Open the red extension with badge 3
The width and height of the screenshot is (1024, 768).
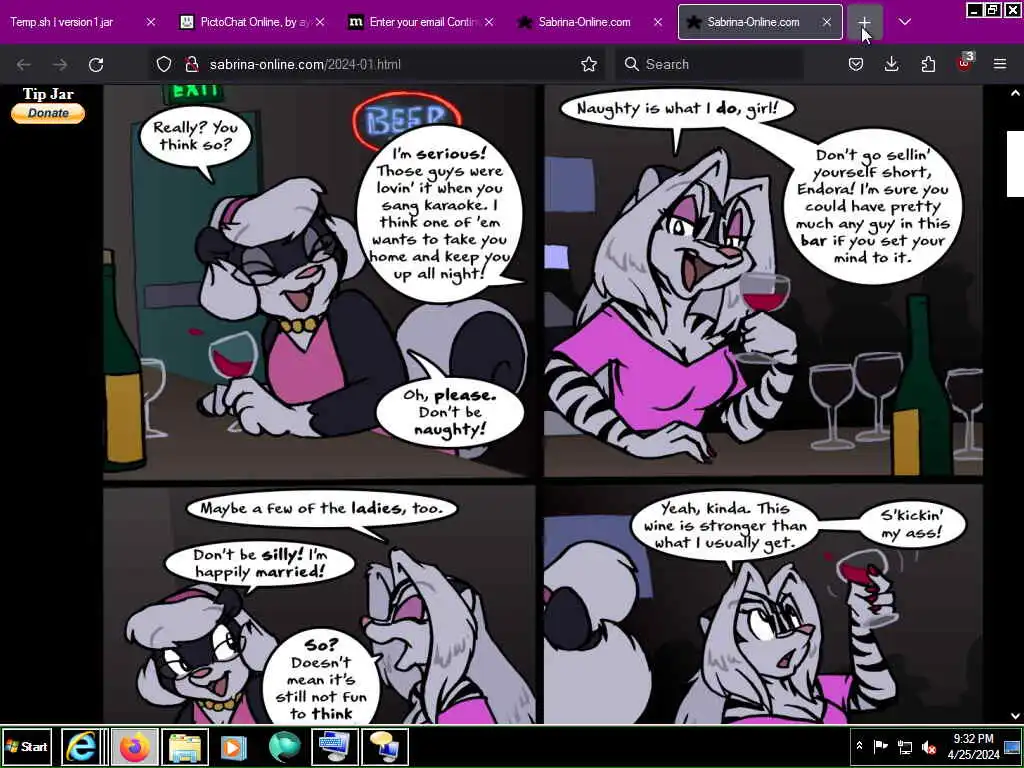pyautogui.click(x=965, y=63)
